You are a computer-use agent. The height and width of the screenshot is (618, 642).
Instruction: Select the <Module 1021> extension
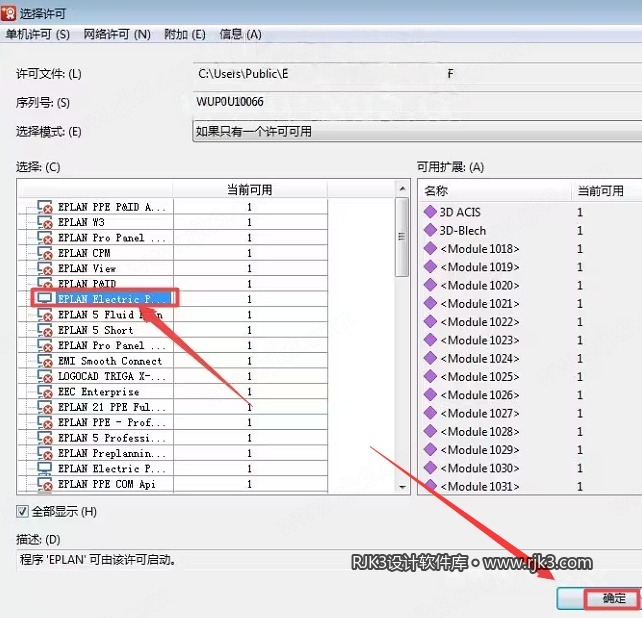[x=480, y=303]
